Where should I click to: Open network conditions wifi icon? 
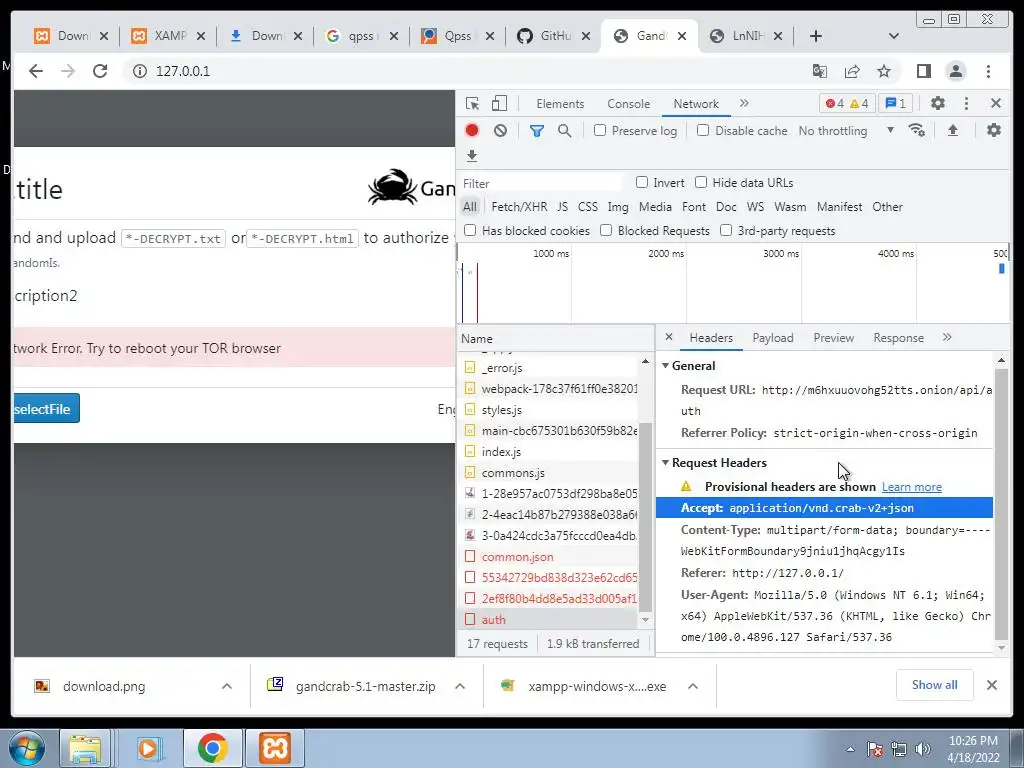tap(917, 130)
